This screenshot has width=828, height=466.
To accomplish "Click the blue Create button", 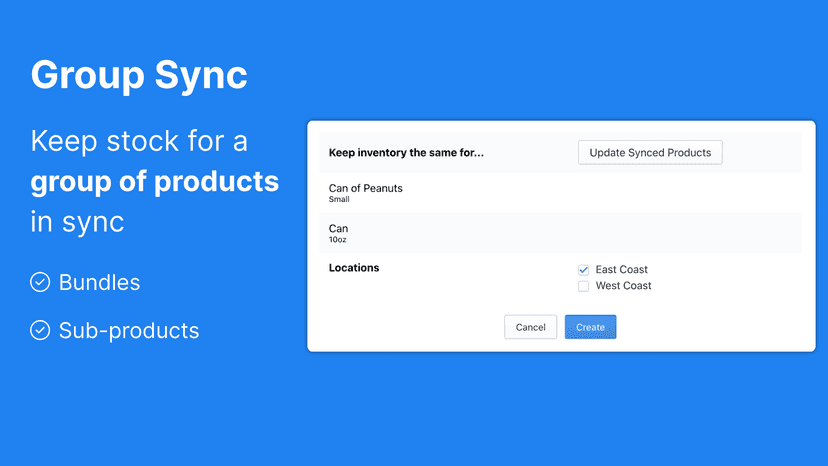I will click(x=590, y=327).
